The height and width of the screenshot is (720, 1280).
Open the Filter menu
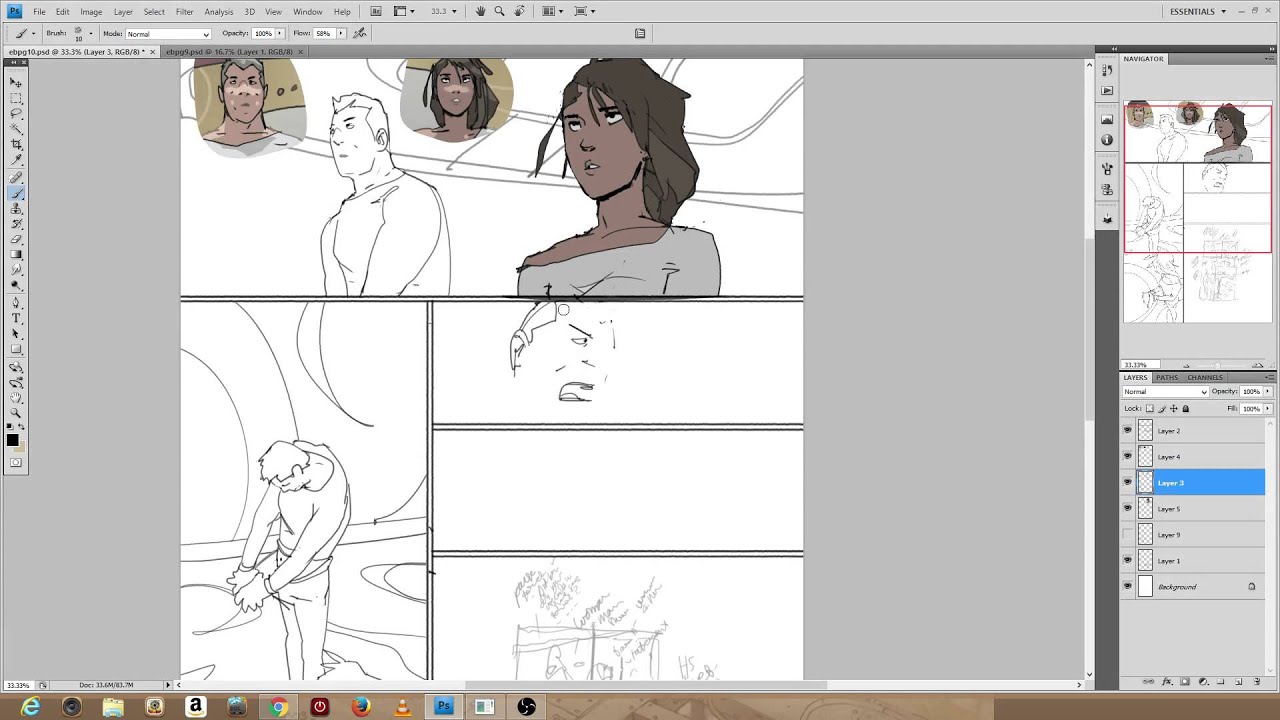(x=184, y=11)
